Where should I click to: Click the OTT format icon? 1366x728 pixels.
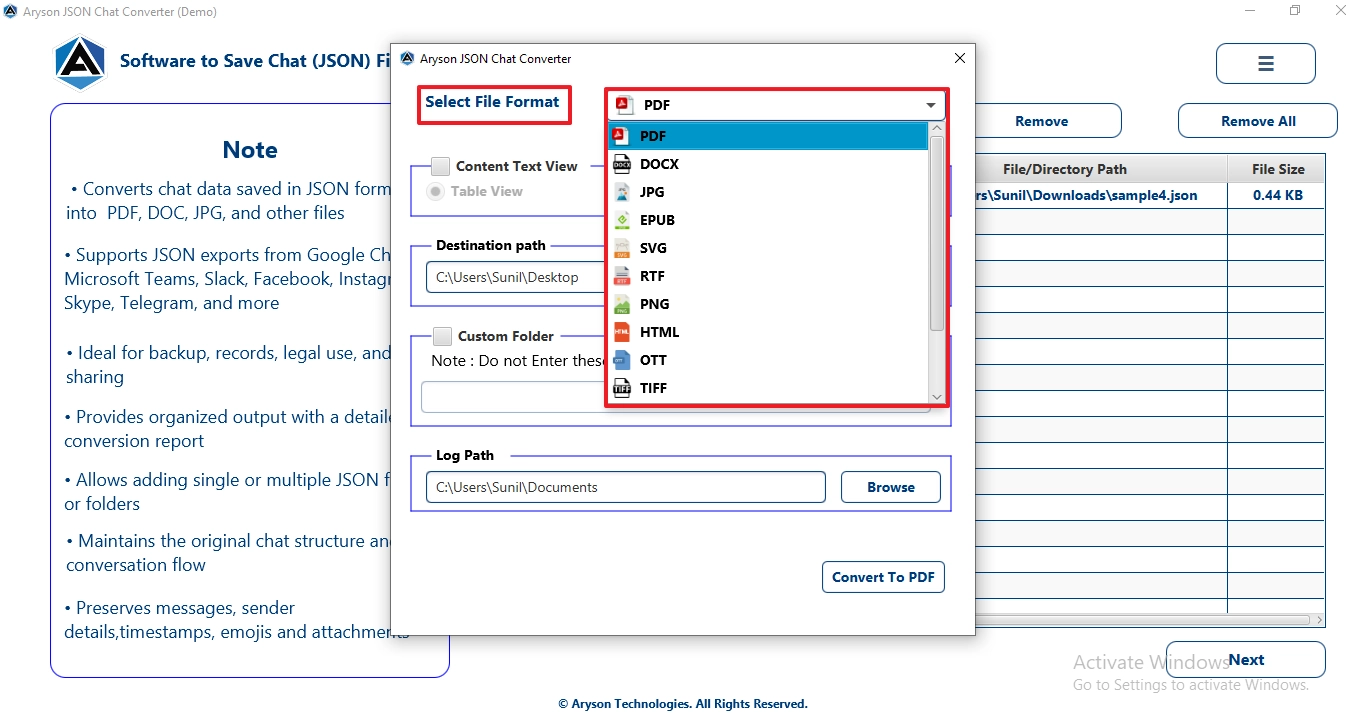[x=622, y=360]
